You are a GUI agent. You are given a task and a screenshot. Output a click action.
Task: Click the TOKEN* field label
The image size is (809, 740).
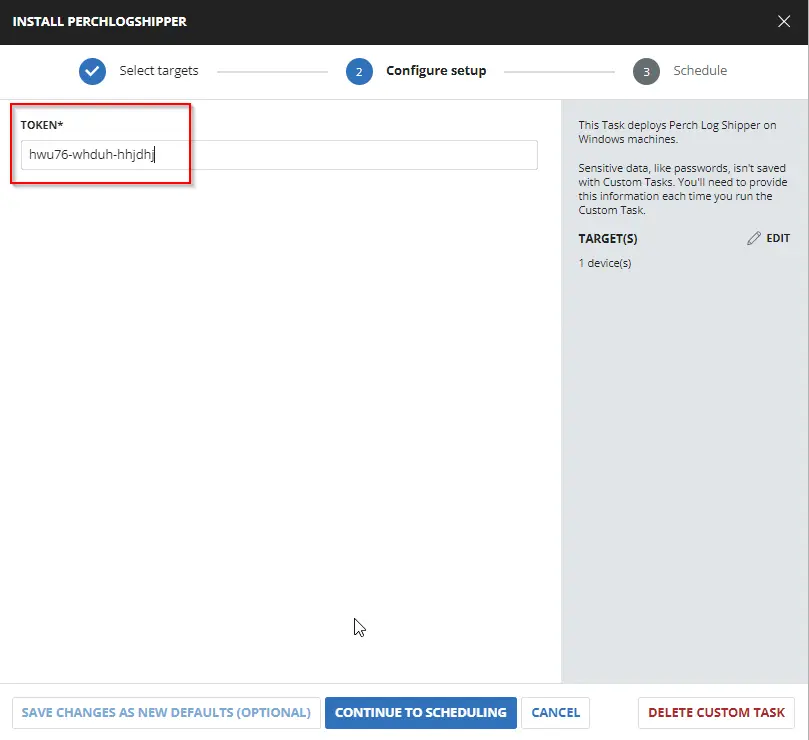tap(42, 125)
